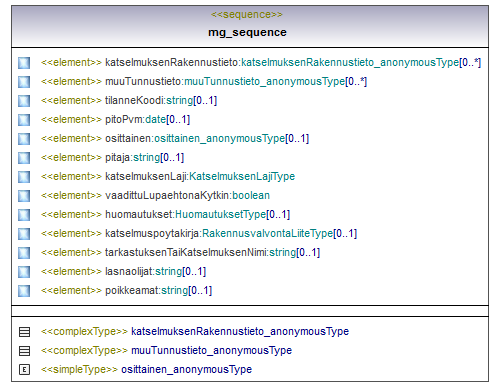Click the icon beside osittainen element row
499x386 pixels.
(24, 139)
